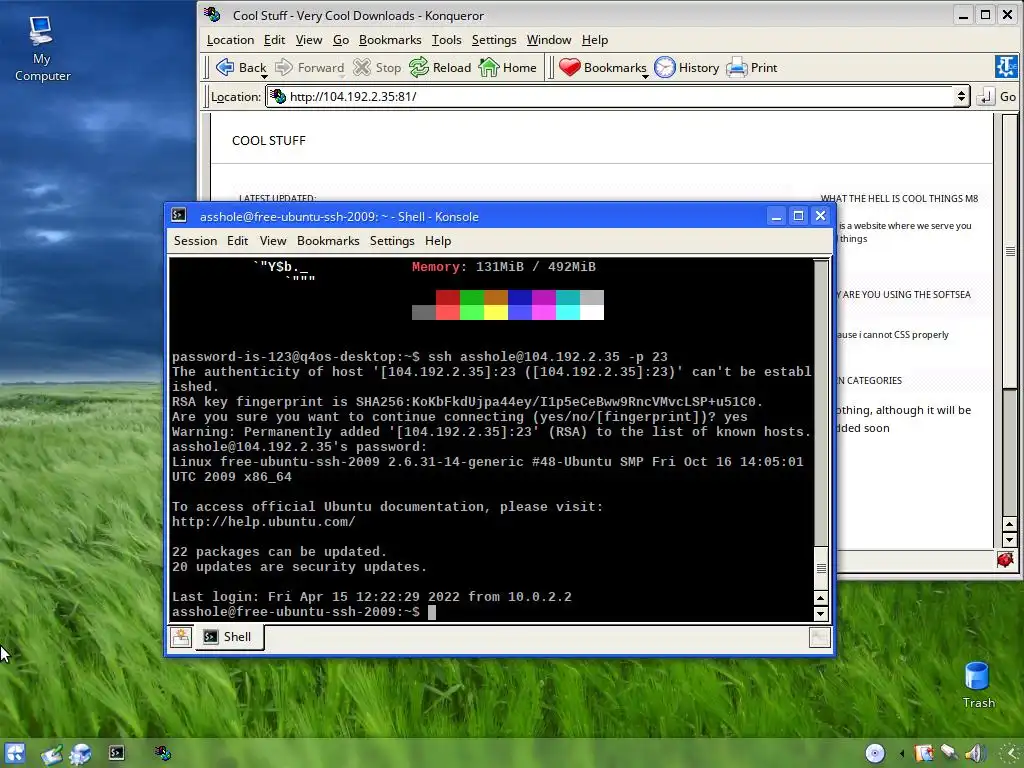Click the red bug icon in Konqueror status bar

coord(1005,559)
